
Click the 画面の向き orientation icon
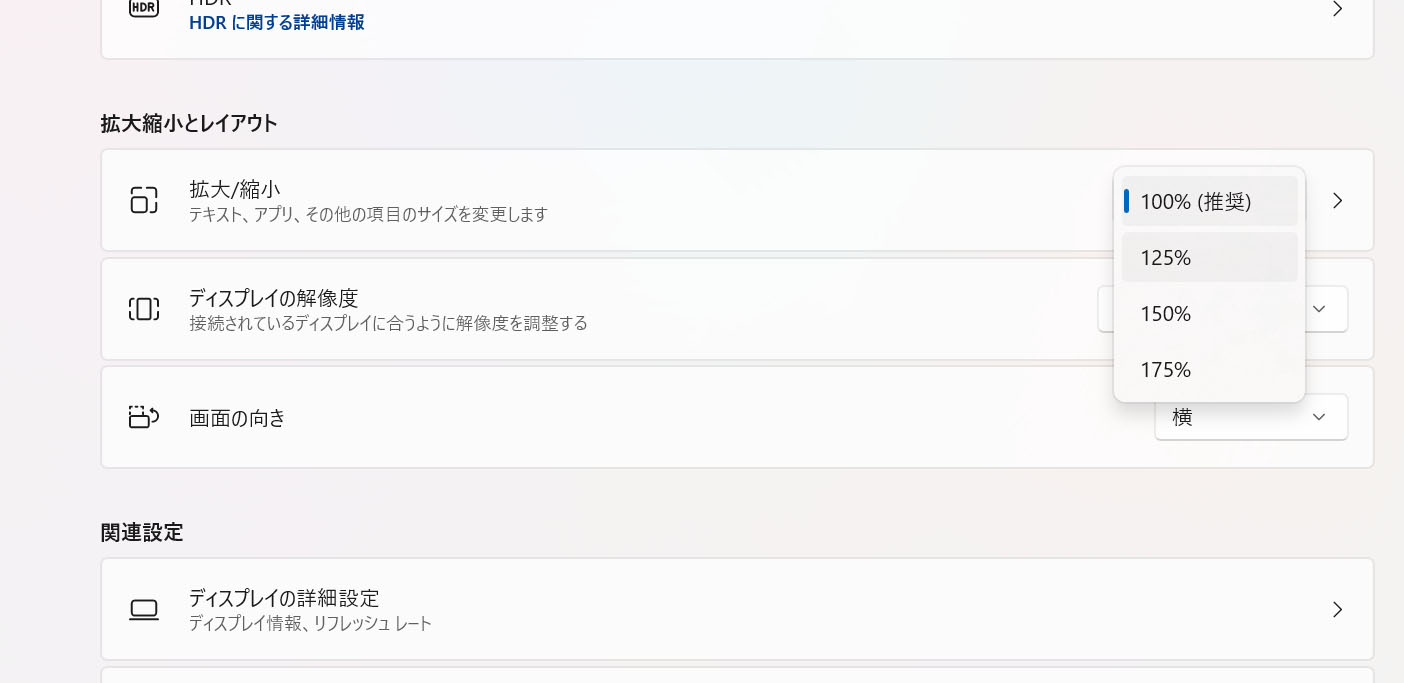[x=144, y=417]
